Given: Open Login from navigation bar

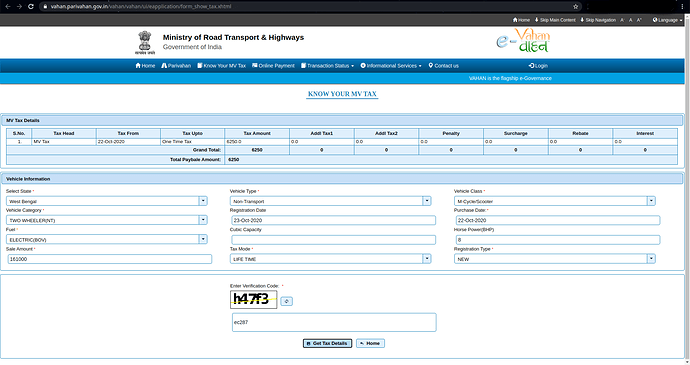Looking at the screenshot, I should (x=538, y=66).
